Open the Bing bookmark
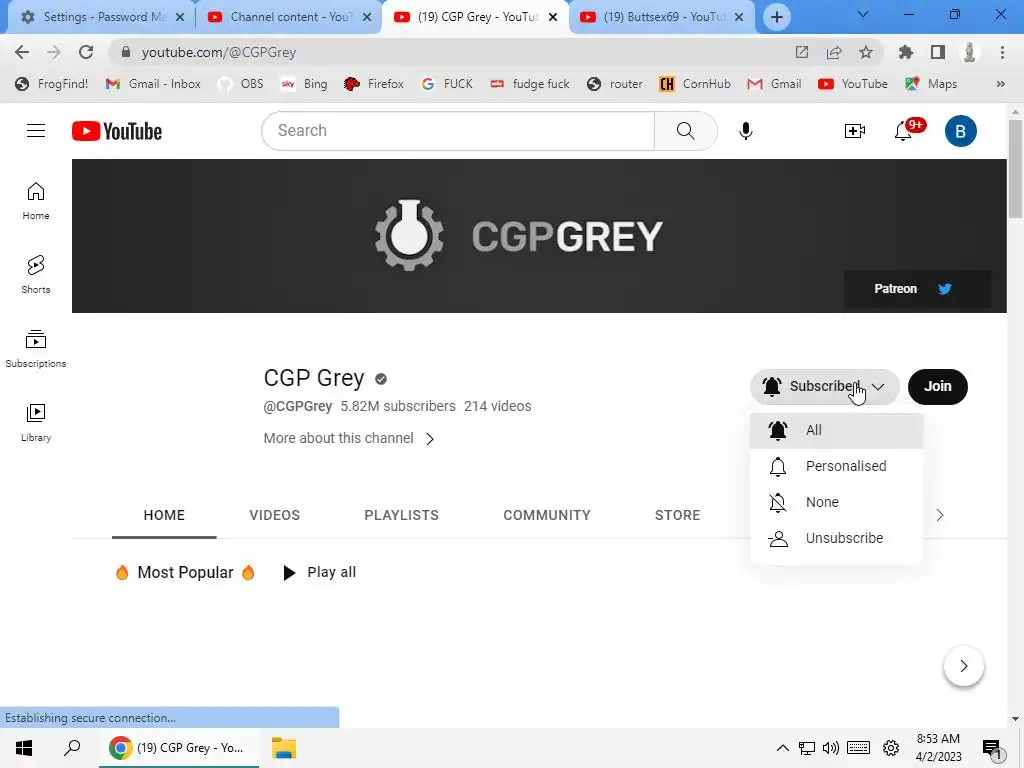1024x768 pixels. click(304, 84)
